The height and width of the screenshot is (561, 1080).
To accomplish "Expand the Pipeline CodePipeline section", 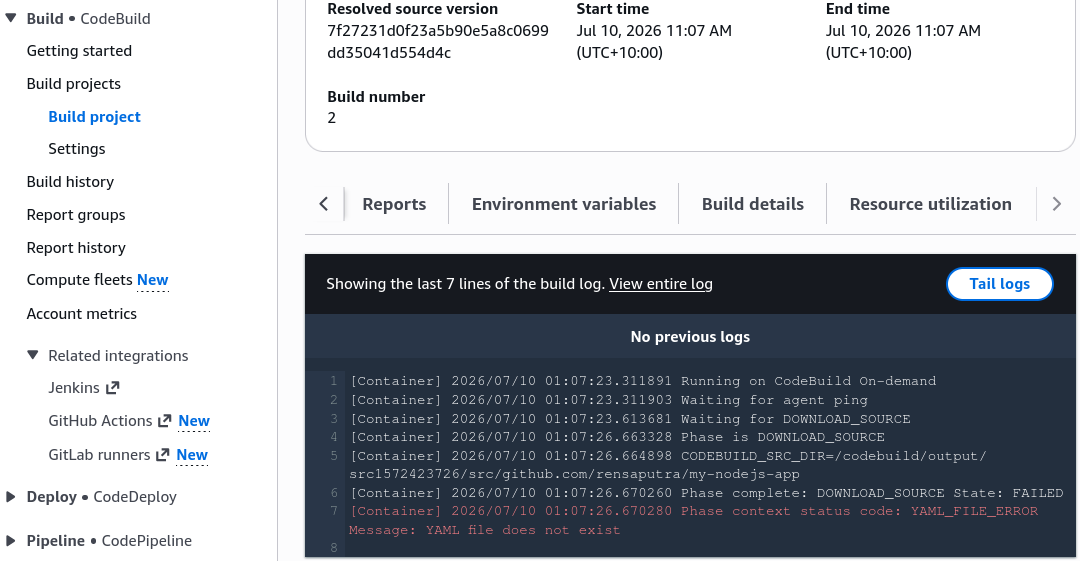I will [x=11, y=541].
